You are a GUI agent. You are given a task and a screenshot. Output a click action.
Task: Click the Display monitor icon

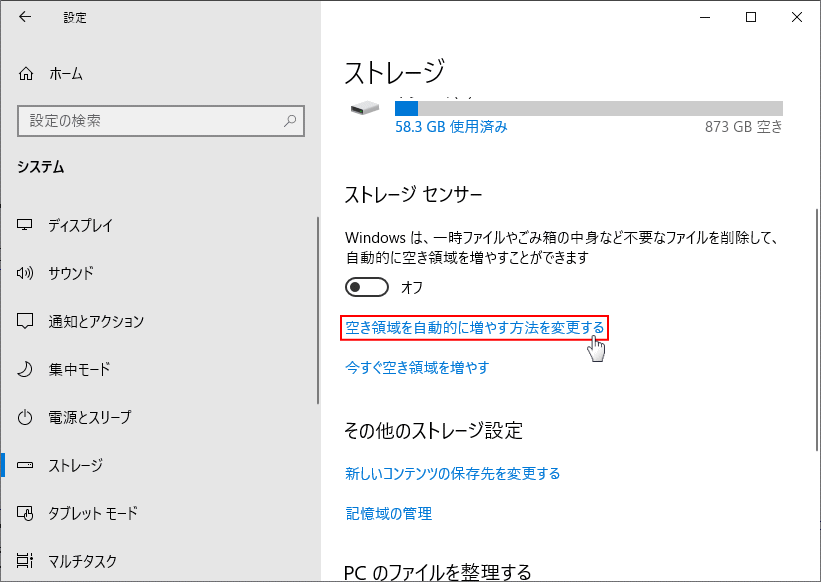click(x=25, y=225)
